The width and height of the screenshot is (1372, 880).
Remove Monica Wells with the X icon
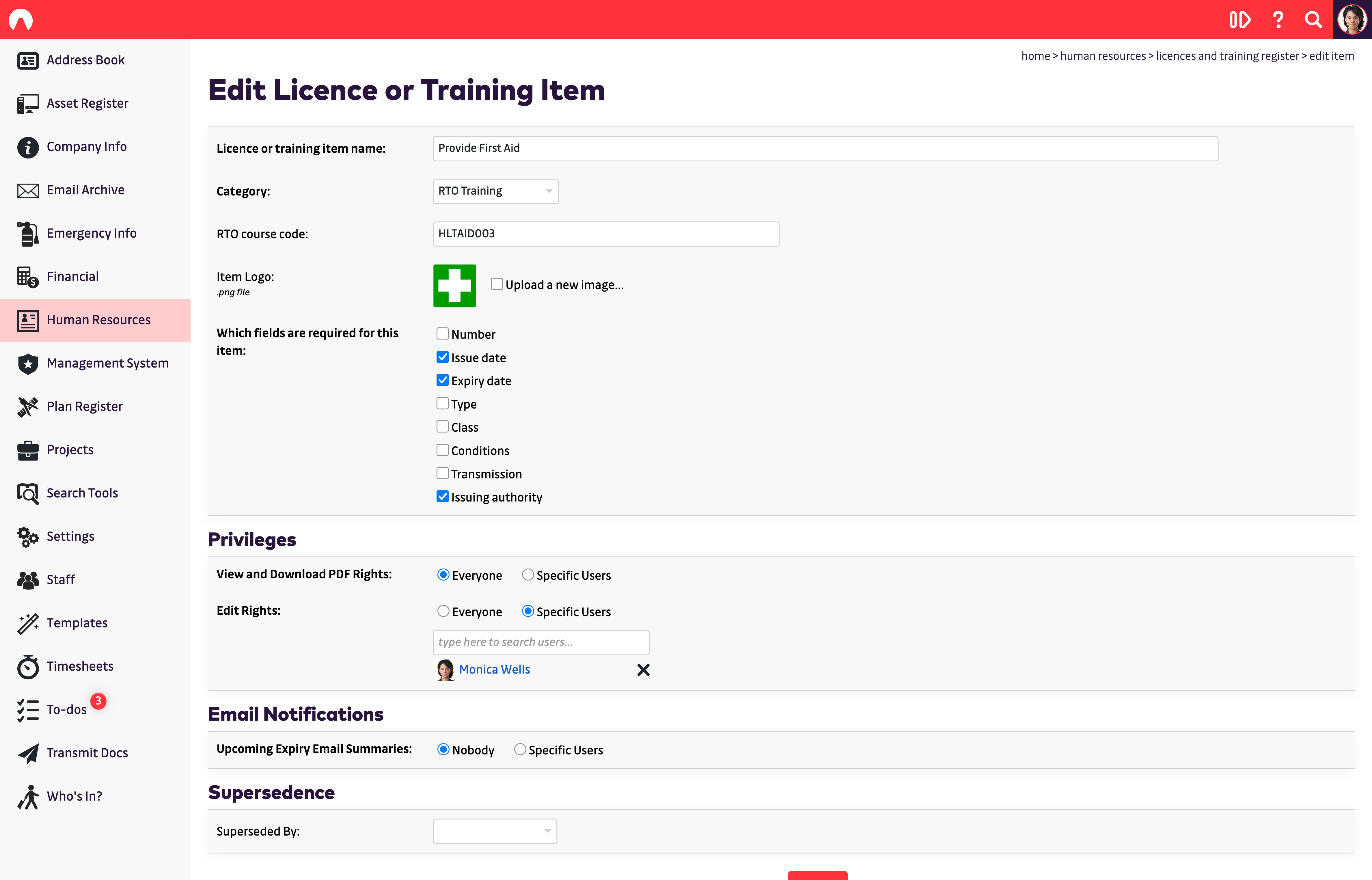644,670
